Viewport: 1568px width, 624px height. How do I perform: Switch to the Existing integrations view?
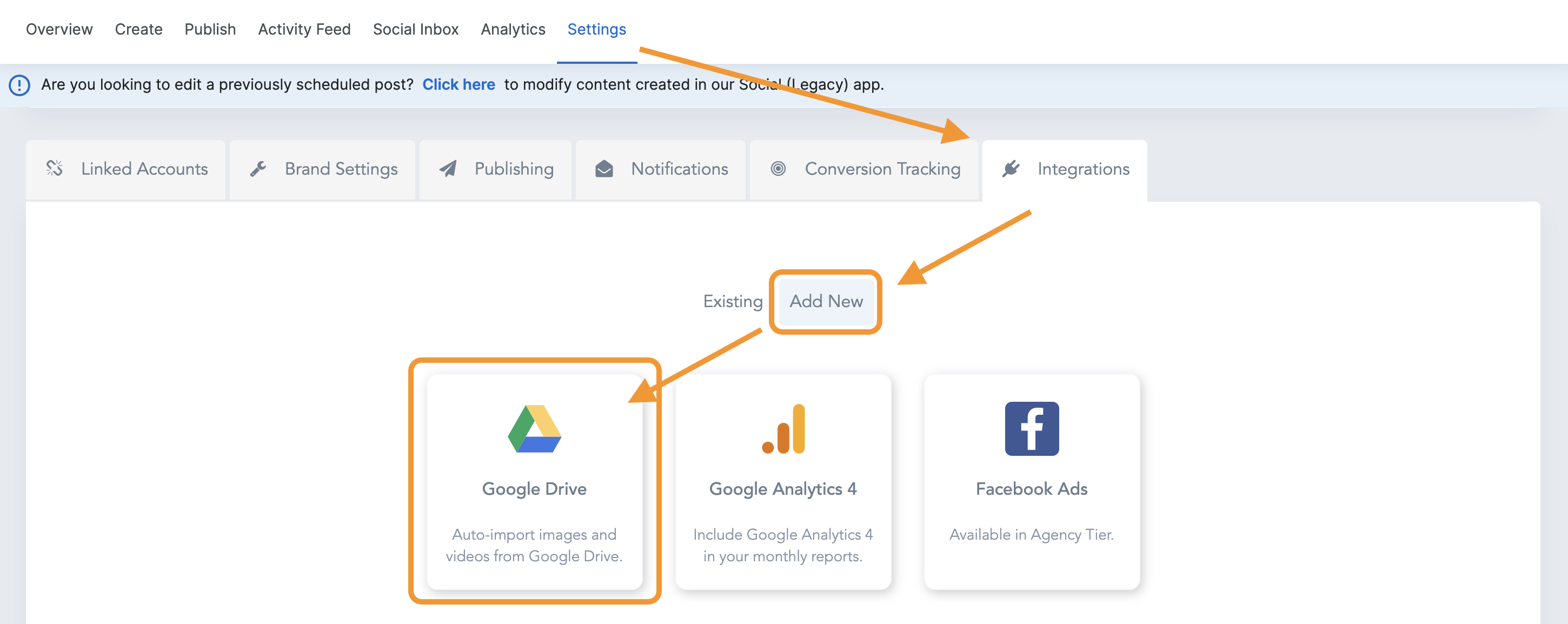(x=733, y=301)
